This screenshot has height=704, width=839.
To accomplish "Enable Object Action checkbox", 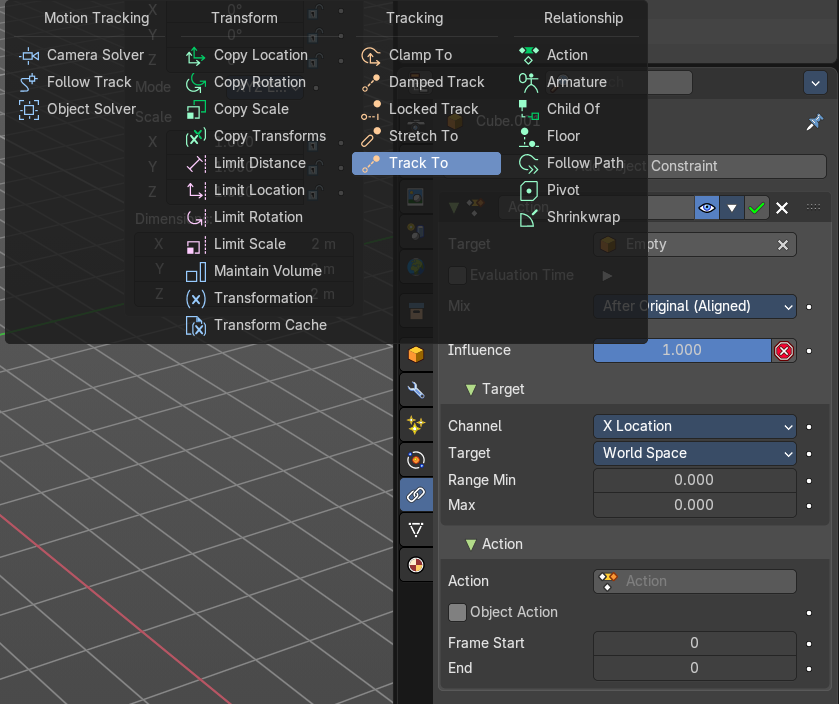I will [x=457, y=613].
